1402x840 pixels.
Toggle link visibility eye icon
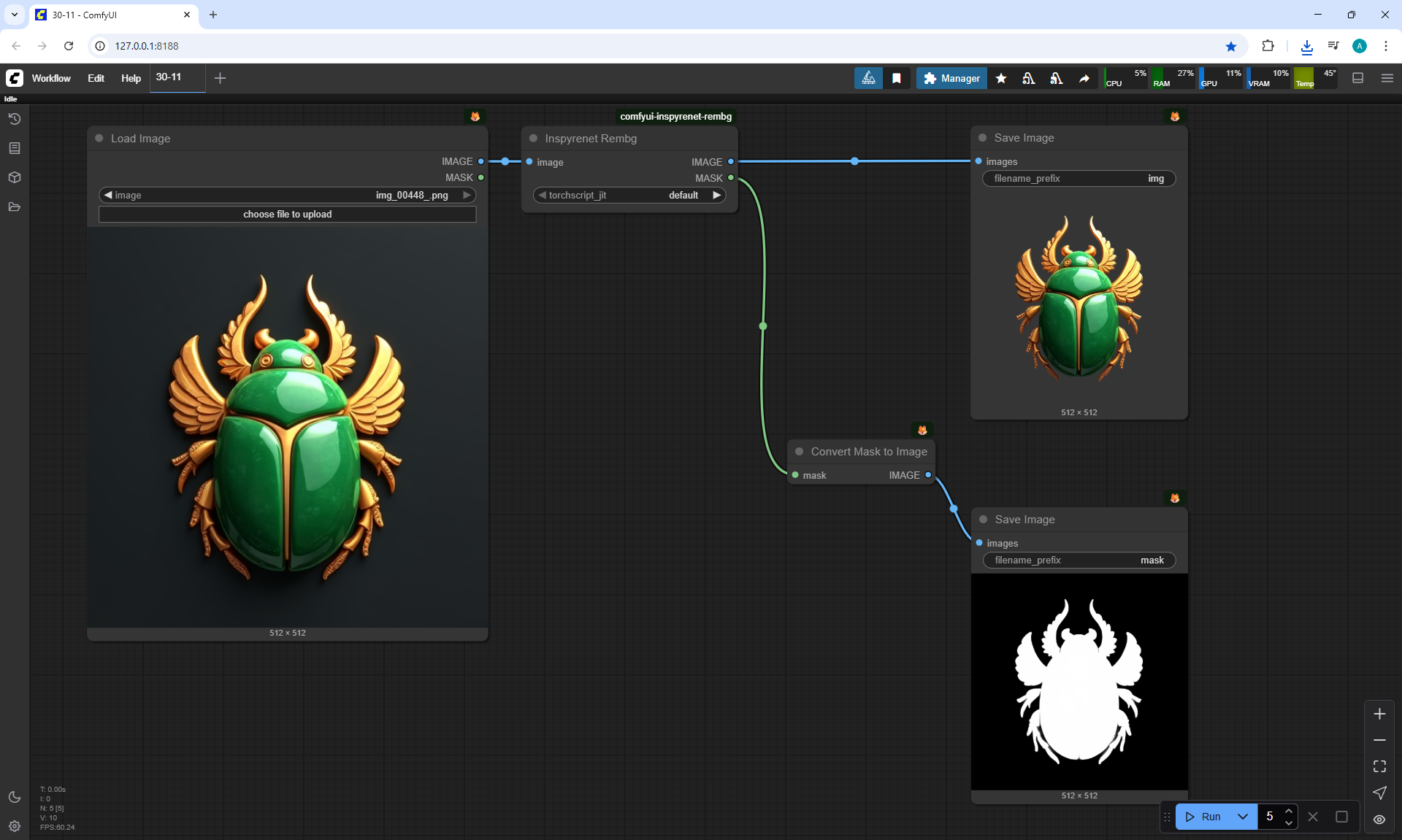[1379, 819]
